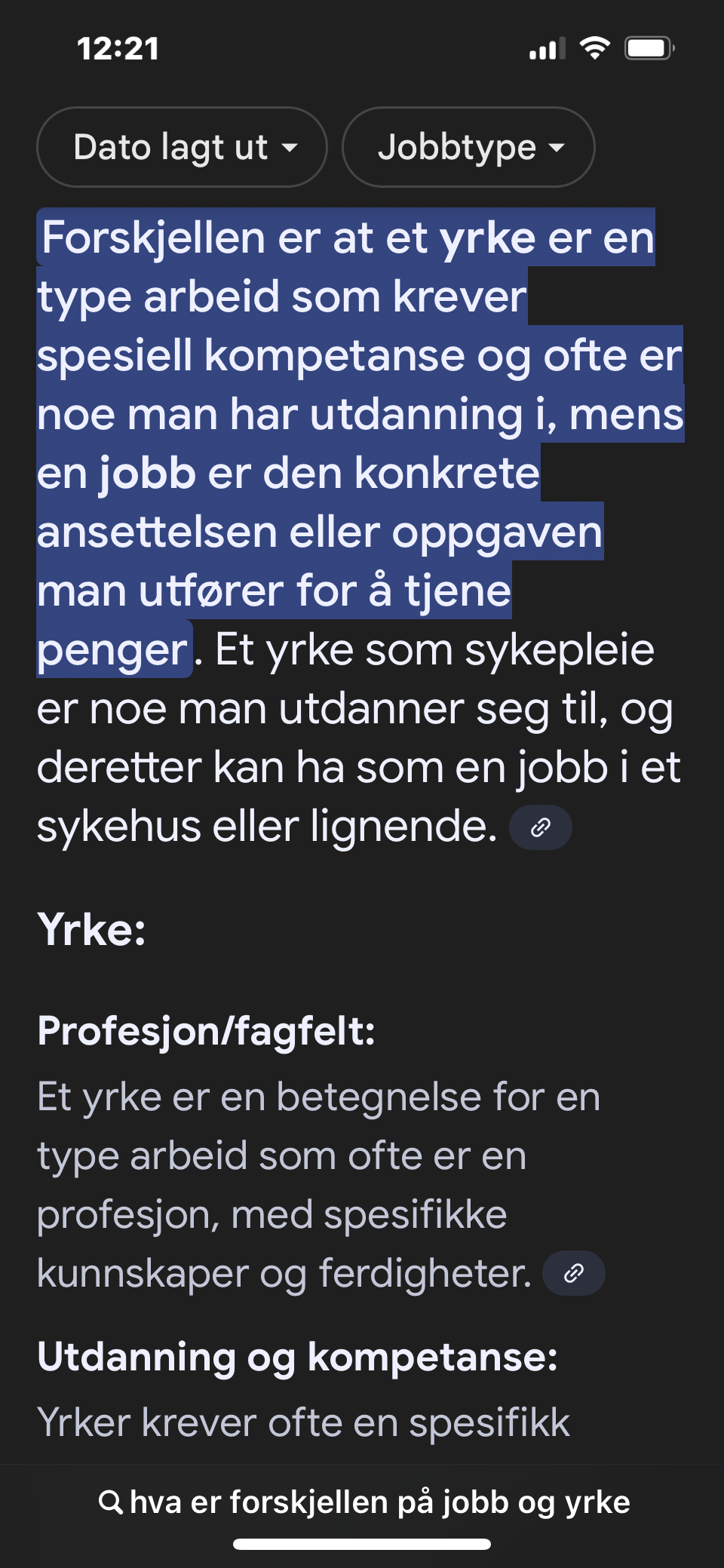This screenshot has height=1568, width=724.
Task: Expand the Jobbtype filter chip
Action: point(468,147)
